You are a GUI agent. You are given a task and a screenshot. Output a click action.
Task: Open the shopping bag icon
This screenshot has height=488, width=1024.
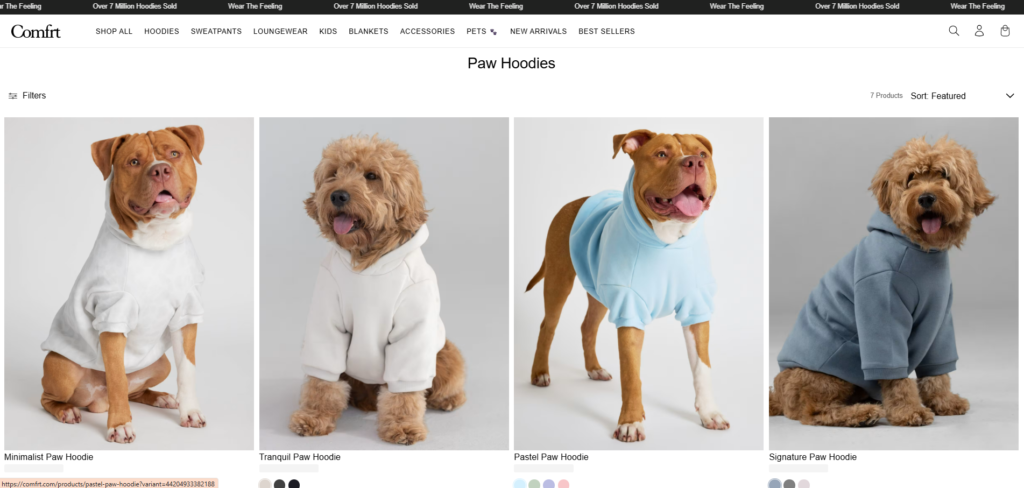1005,31
